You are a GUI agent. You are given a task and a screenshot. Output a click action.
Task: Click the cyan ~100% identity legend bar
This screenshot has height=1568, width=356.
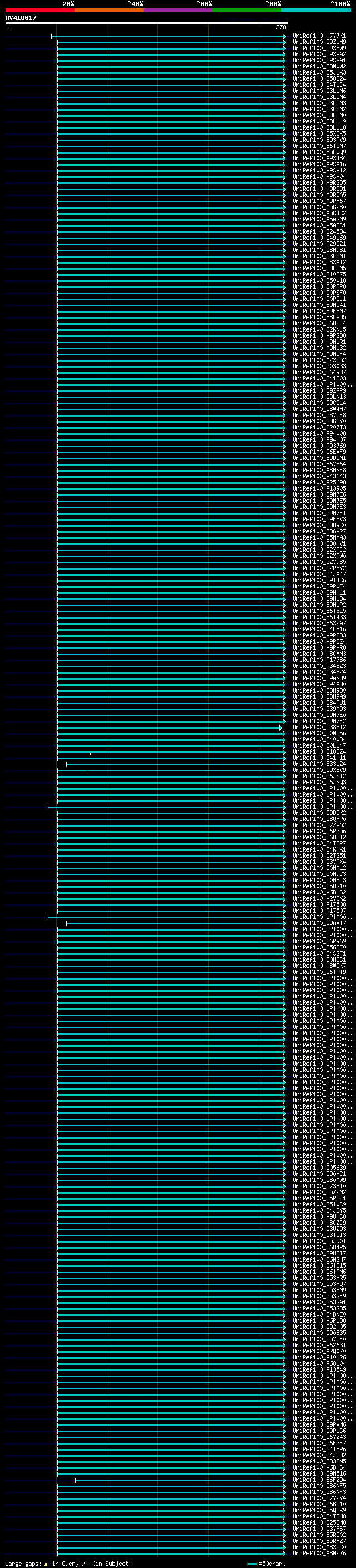(316, 11)
